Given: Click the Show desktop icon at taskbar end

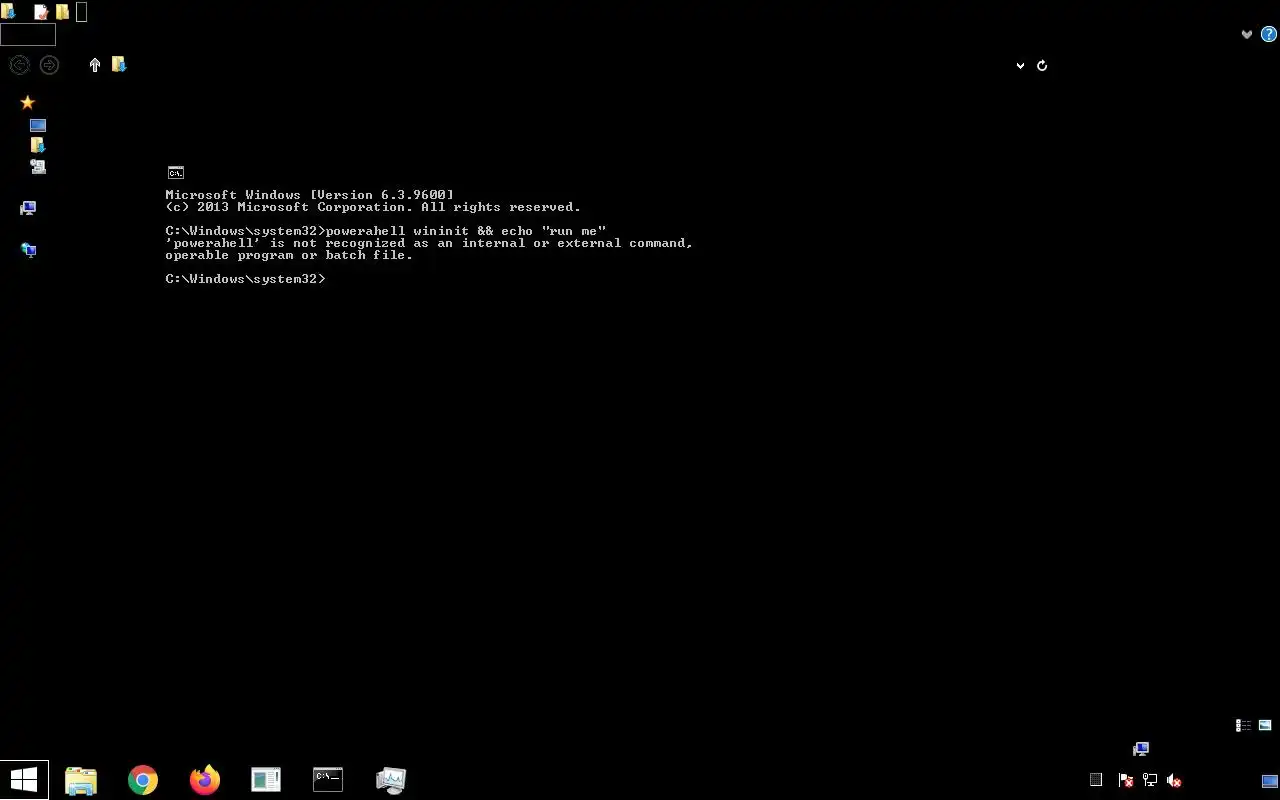Looking at the screenshot, I should pyautogui.click(x=1270, y=780).
